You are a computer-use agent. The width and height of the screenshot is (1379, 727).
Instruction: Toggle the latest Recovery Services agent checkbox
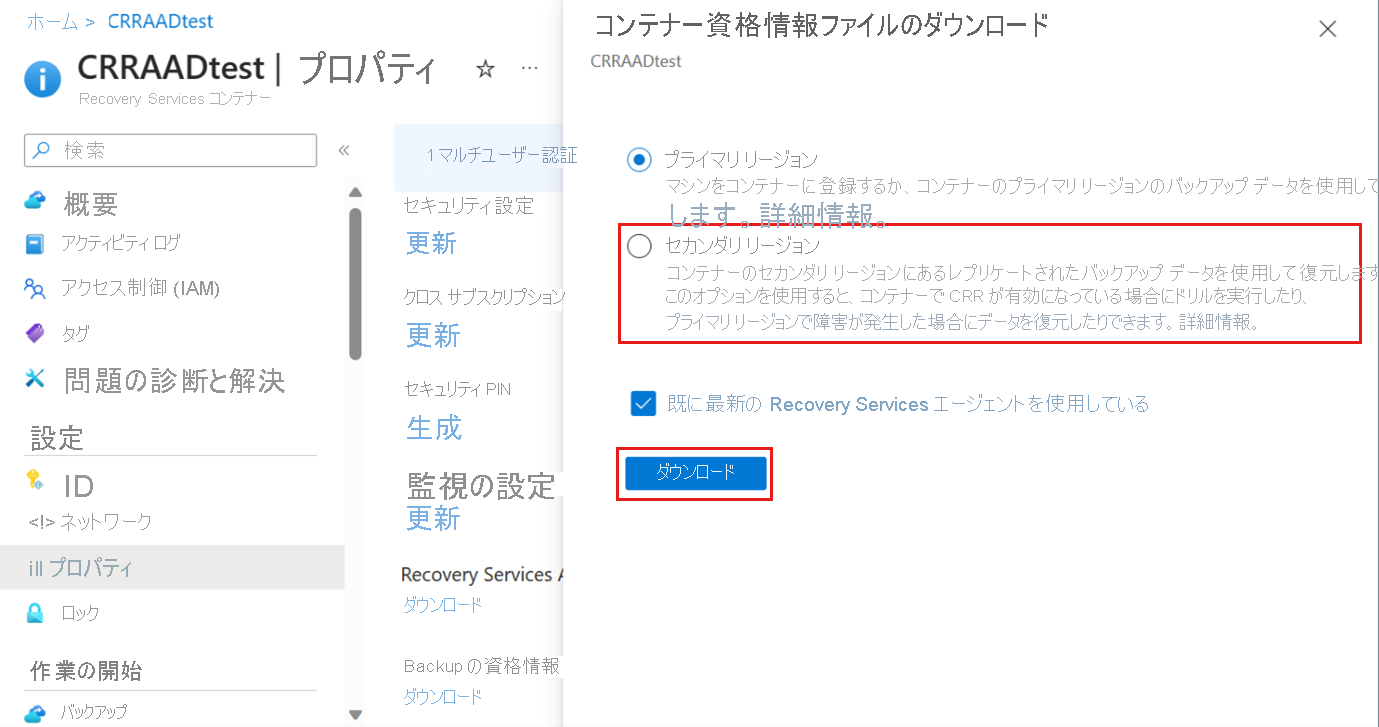point(643,403)
